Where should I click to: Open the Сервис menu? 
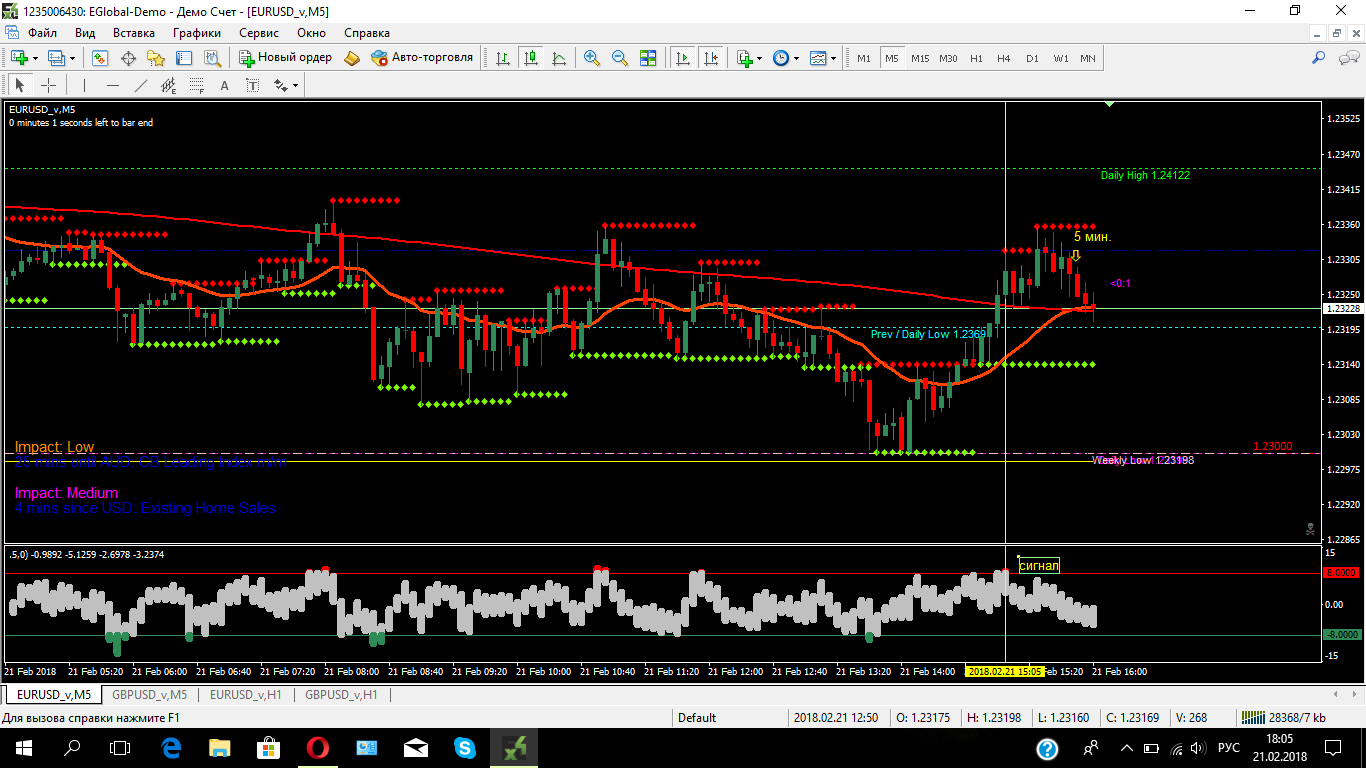259,32
